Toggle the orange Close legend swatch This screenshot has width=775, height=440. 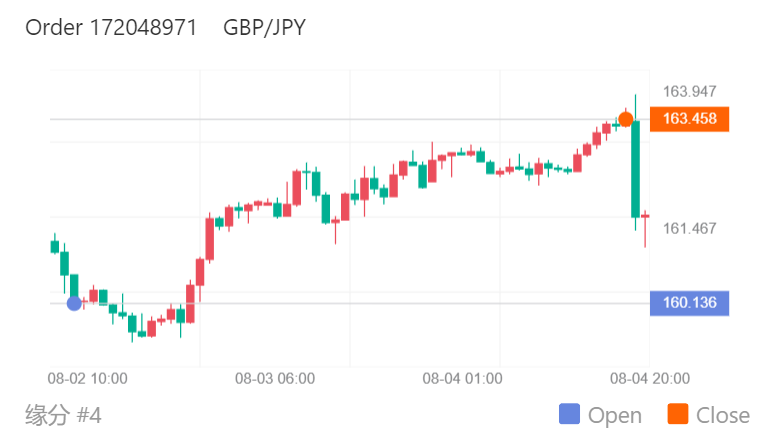click(x=676, y=415)
